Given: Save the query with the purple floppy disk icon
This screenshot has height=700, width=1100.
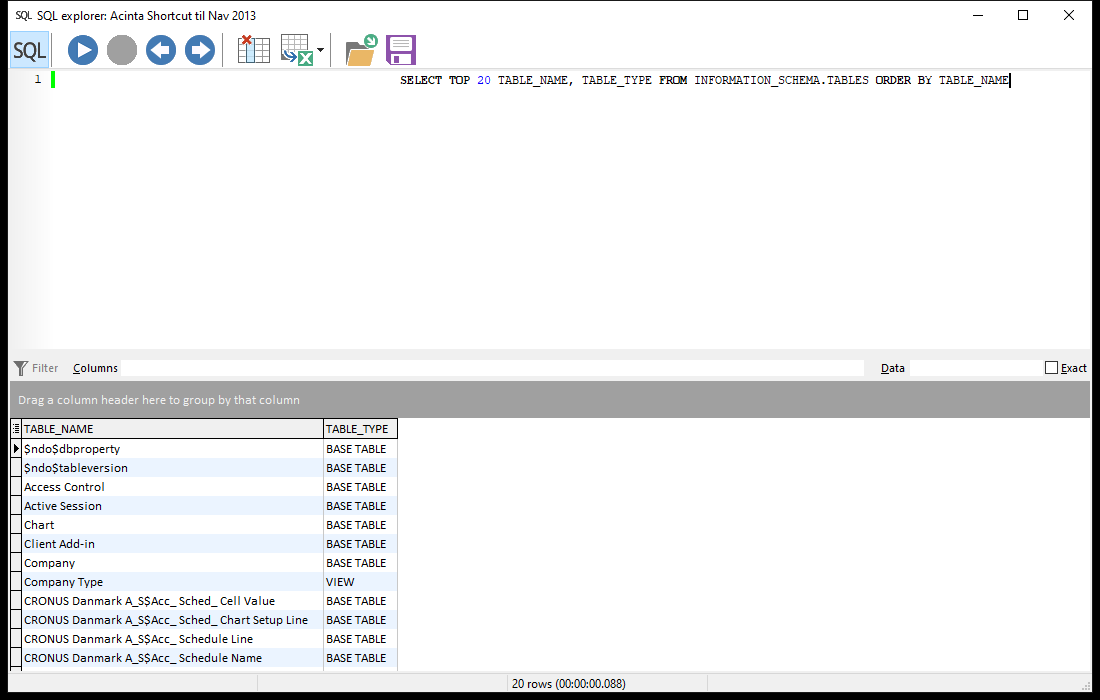Looking at the screenshot, I should [x=401, y=51].
